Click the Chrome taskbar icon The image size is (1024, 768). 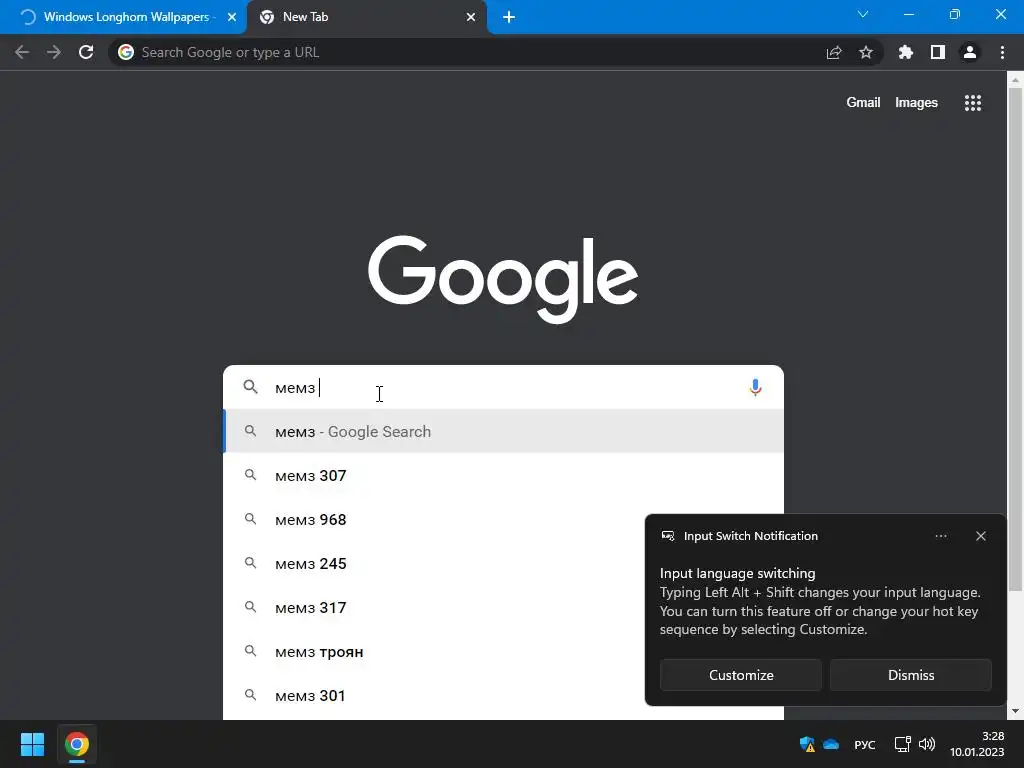(76, 744)
